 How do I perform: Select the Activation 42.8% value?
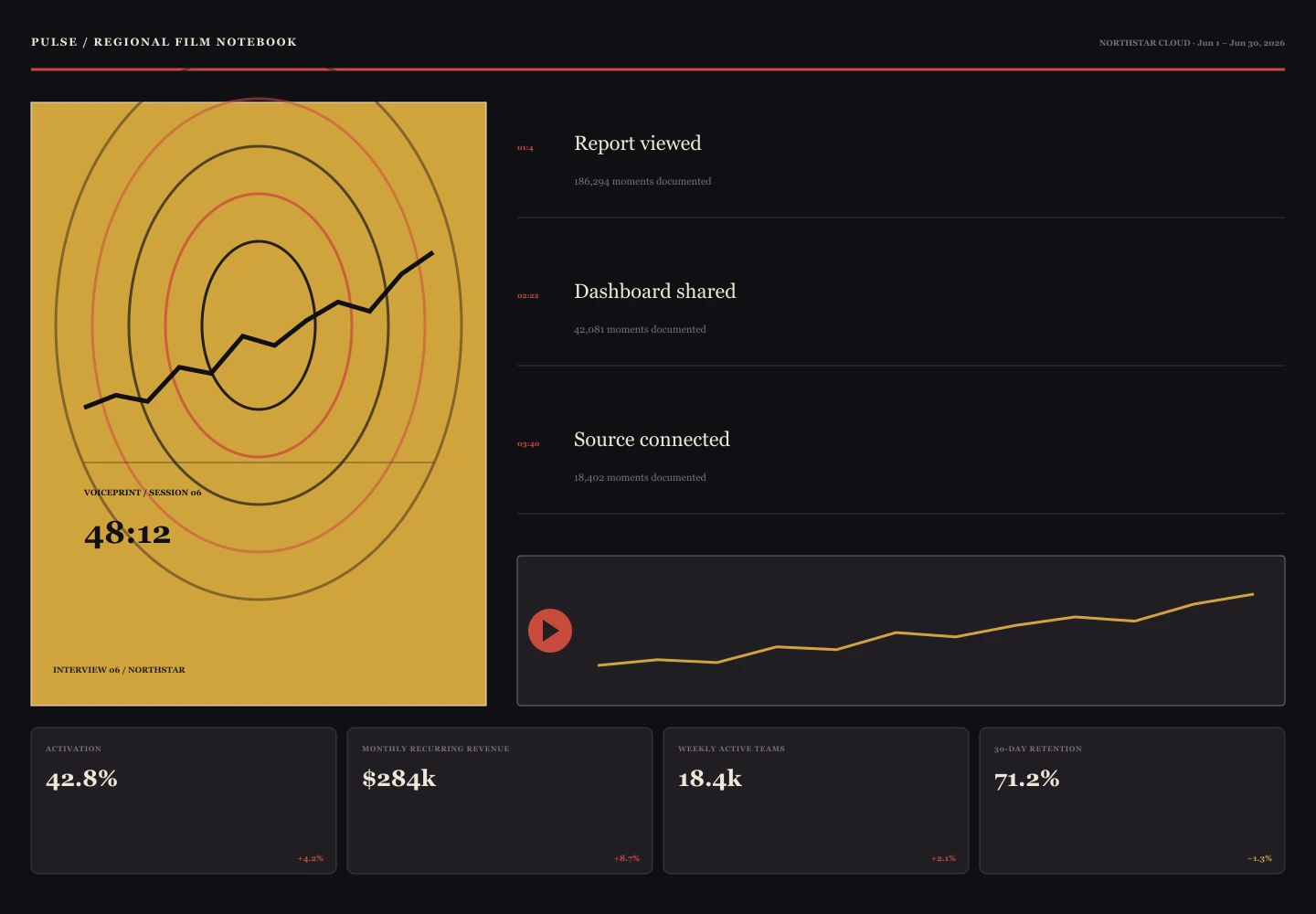(81, 779)
